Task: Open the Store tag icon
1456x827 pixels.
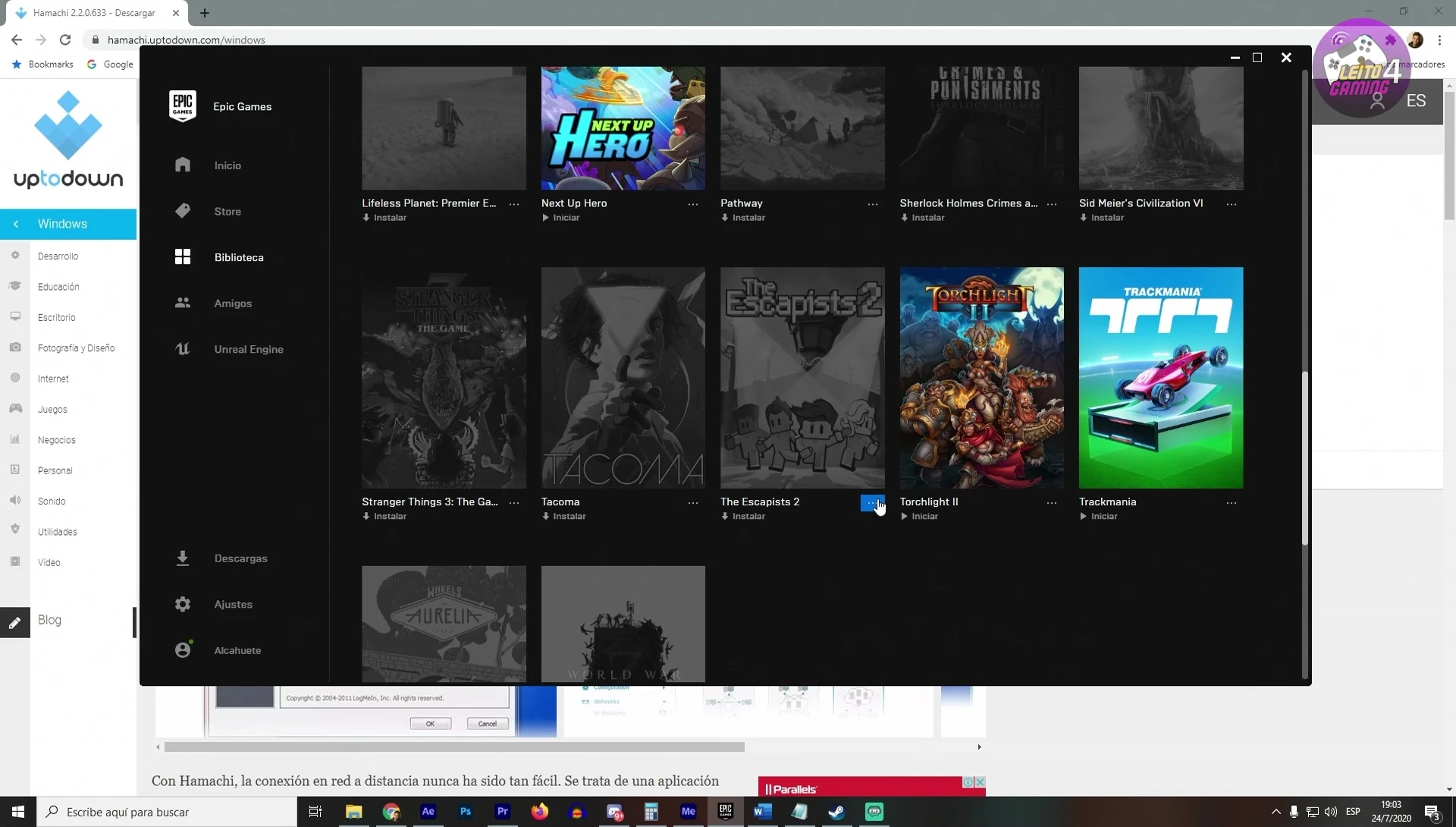Action: coord(183,211)
